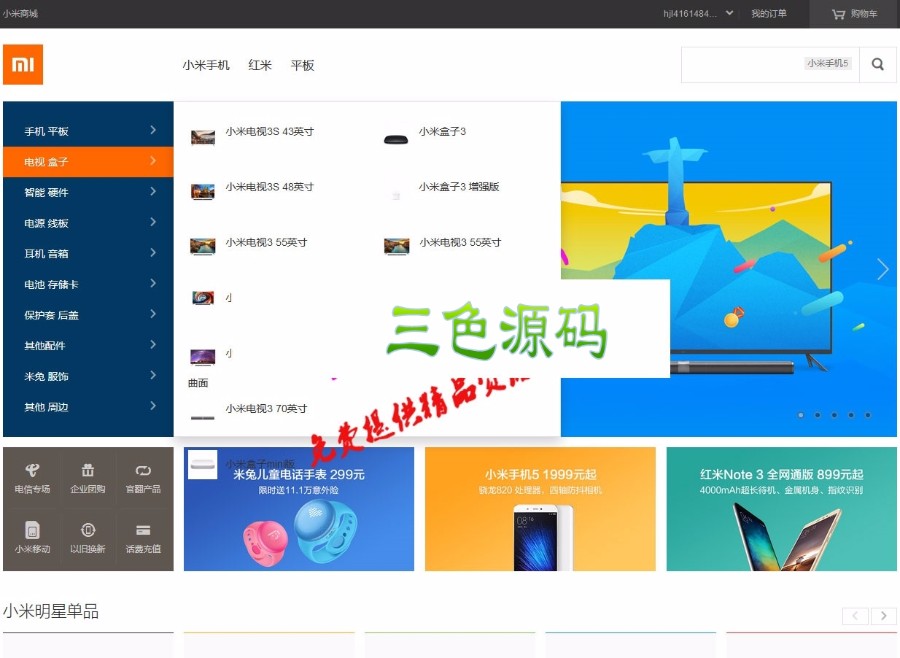Open 小米电视3 70英寸 product link
The width and height of the screenshot is (900, 658).
coord(266,409)
